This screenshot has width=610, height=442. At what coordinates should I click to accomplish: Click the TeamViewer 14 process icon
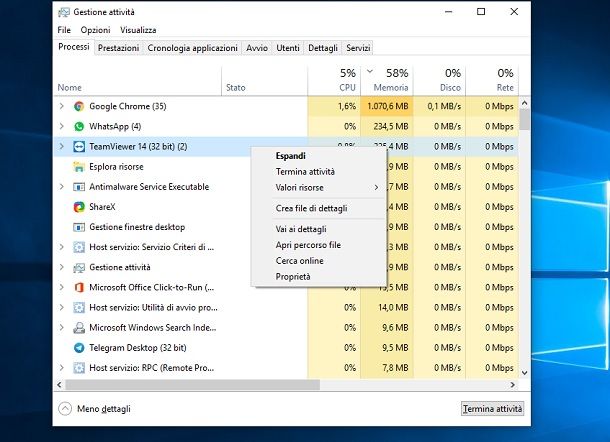pyautogui.click(x=79, y=147)
